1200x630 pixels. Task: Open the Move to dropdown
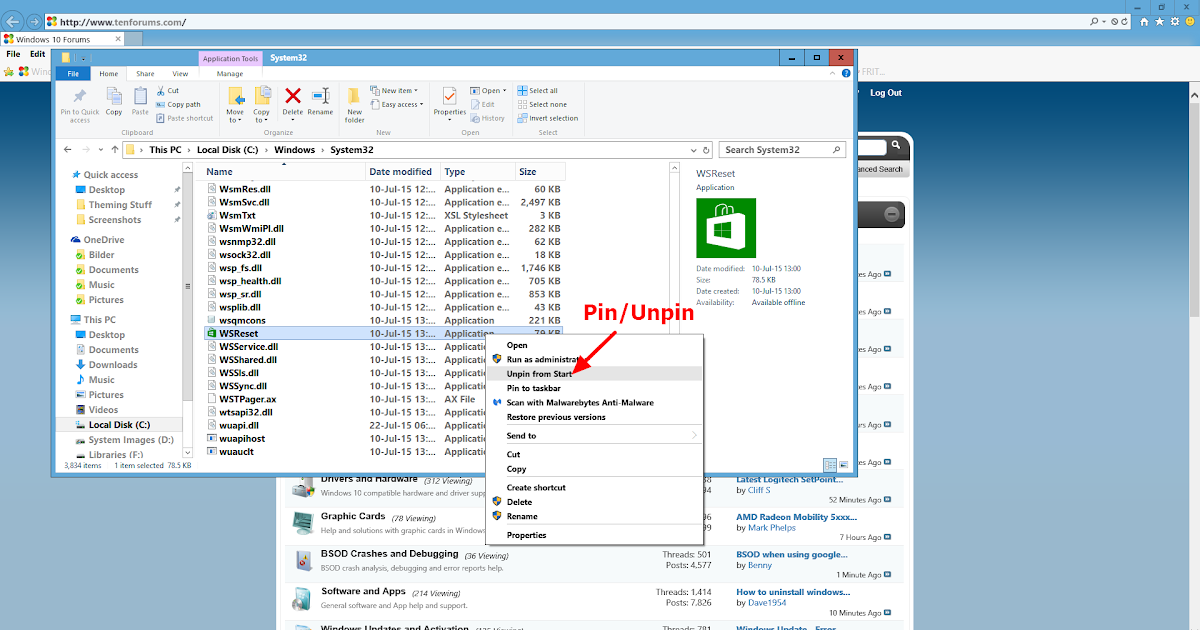point(235,116)
